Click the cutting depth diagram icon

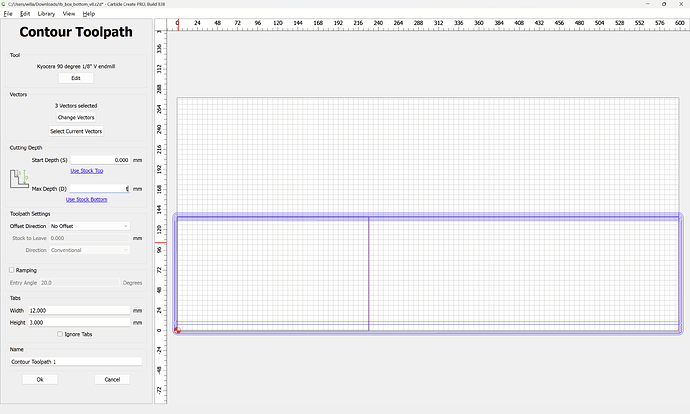point(19,181)
